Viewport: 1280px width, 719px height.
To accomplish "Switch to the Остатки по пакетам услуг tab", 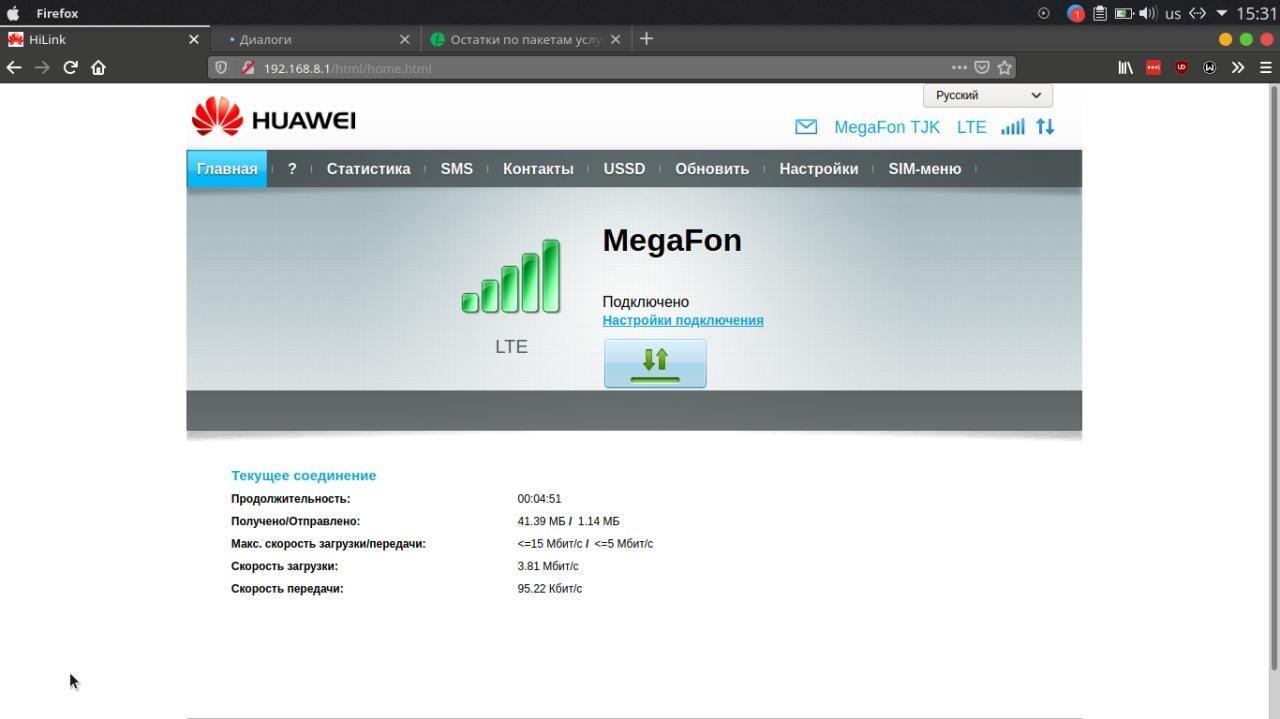I will [x=525, y=39].
